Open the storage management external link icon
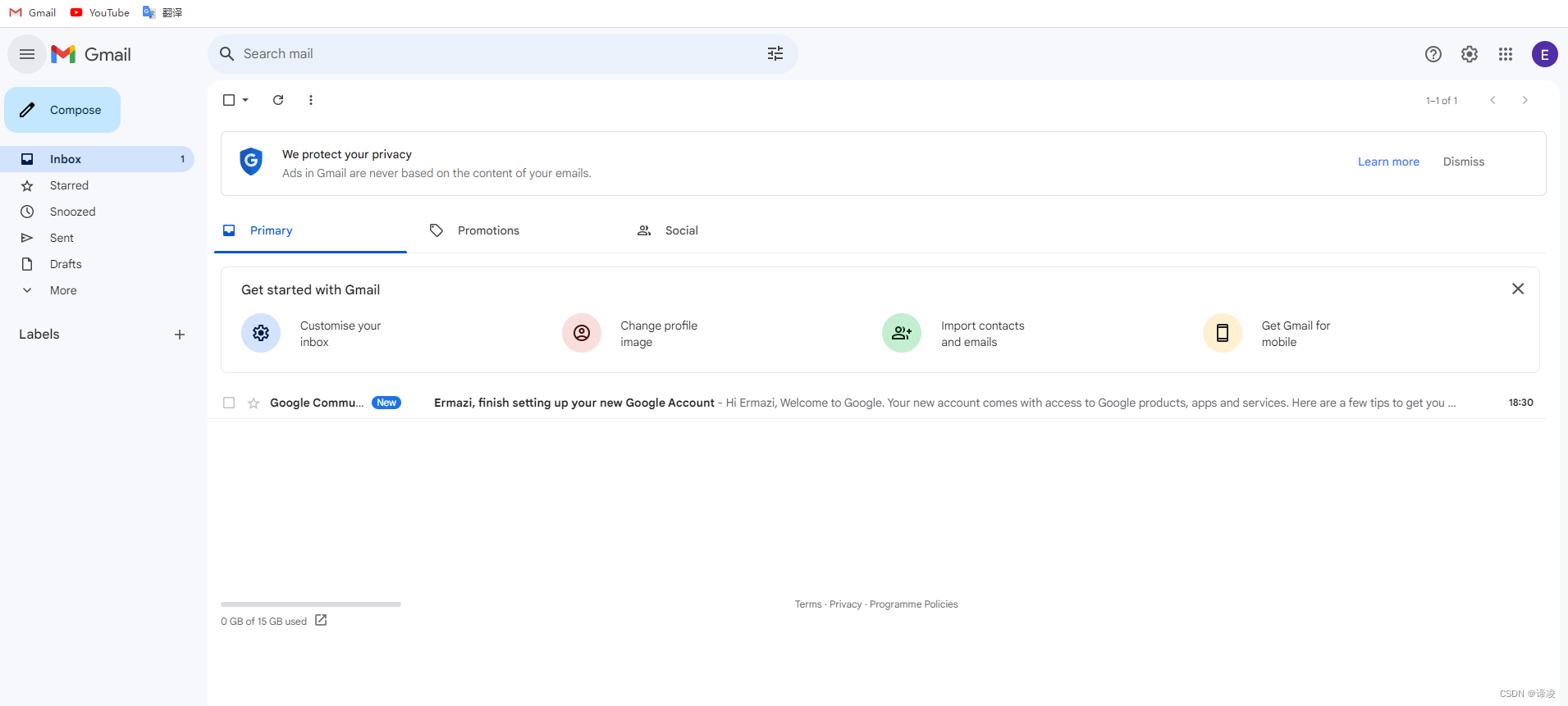Image resolution: width=1568 pixels, height=706 pixels. [321, 621]
